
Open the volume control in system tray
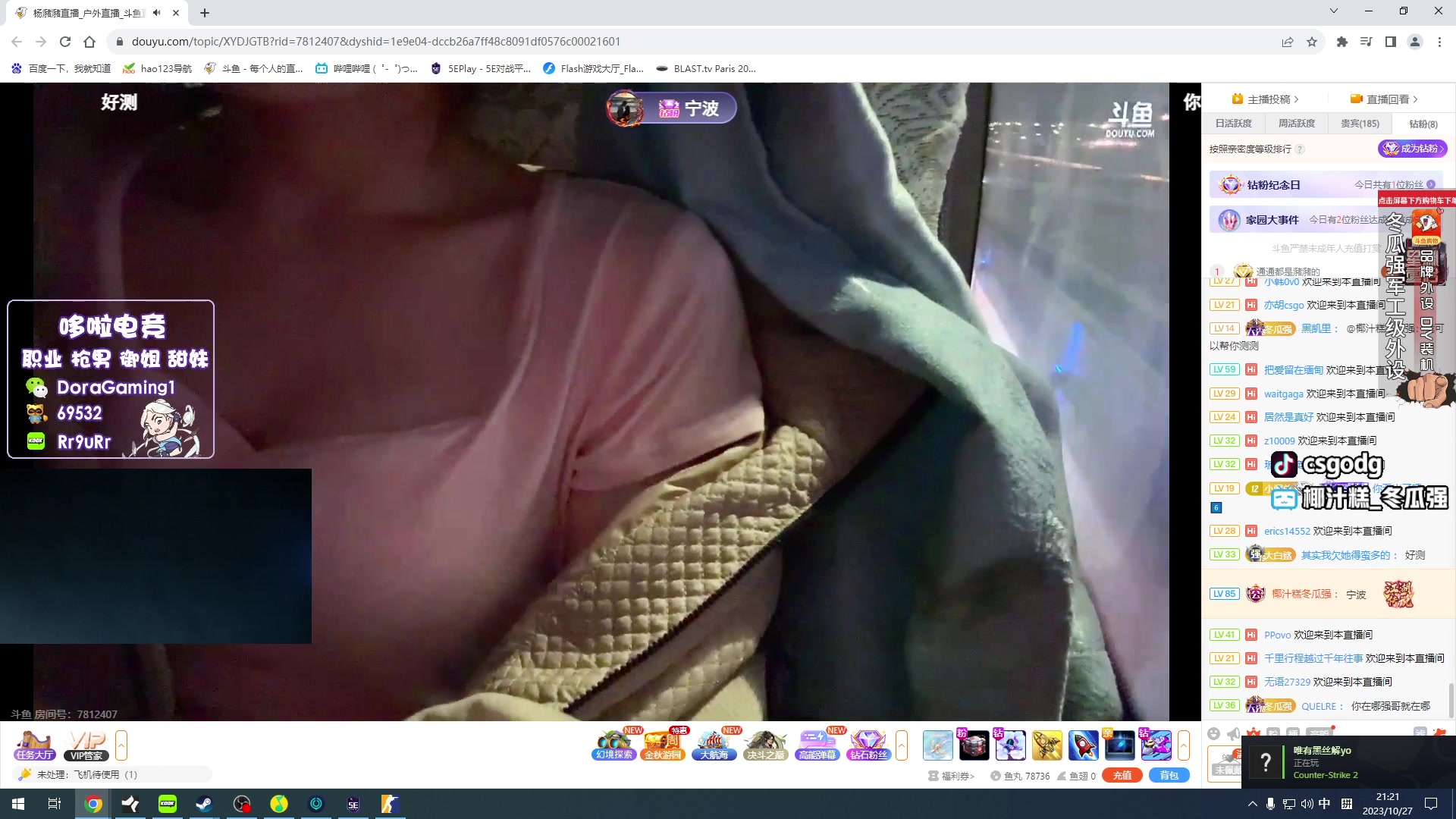coord(1307,804)
